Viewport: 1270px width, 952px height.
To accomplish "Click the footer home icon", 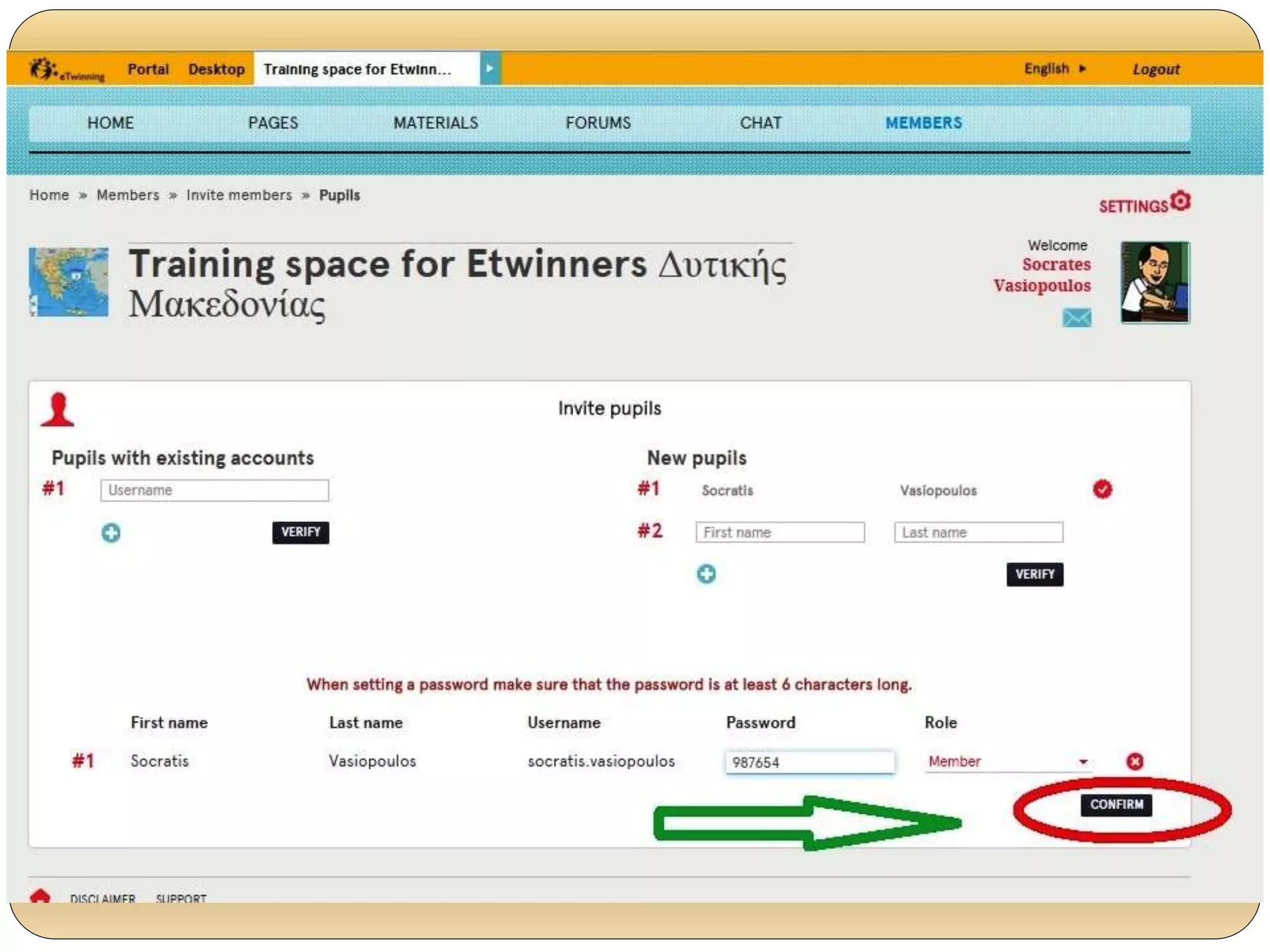I will click(x=40, y=896).
